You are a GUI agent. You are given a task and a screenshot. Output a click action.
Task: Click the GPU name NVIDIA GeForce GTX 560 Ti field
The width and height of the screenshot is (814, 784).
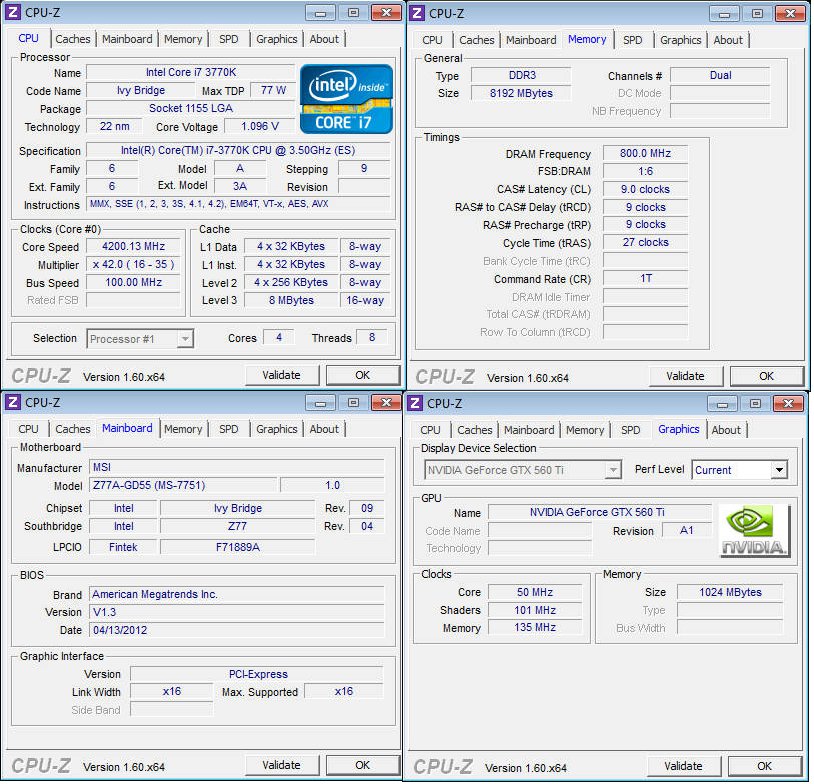tap(599, 512)
